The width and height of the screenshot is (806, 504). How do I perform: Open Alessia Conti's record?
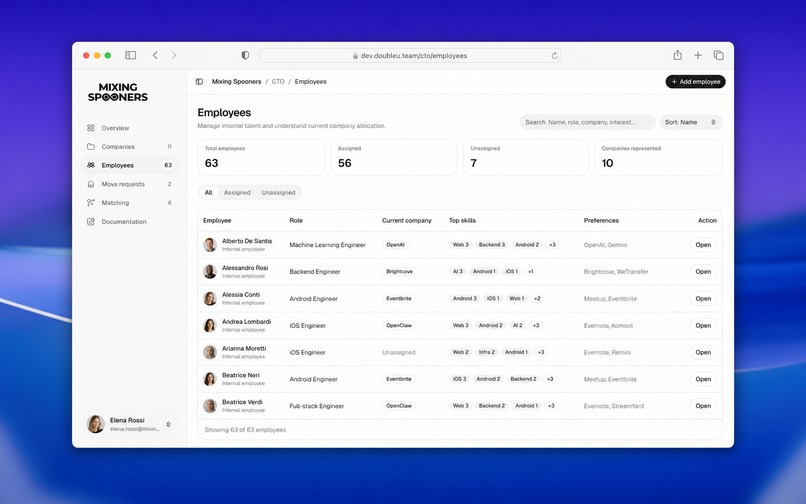click(x=703, y=298)
